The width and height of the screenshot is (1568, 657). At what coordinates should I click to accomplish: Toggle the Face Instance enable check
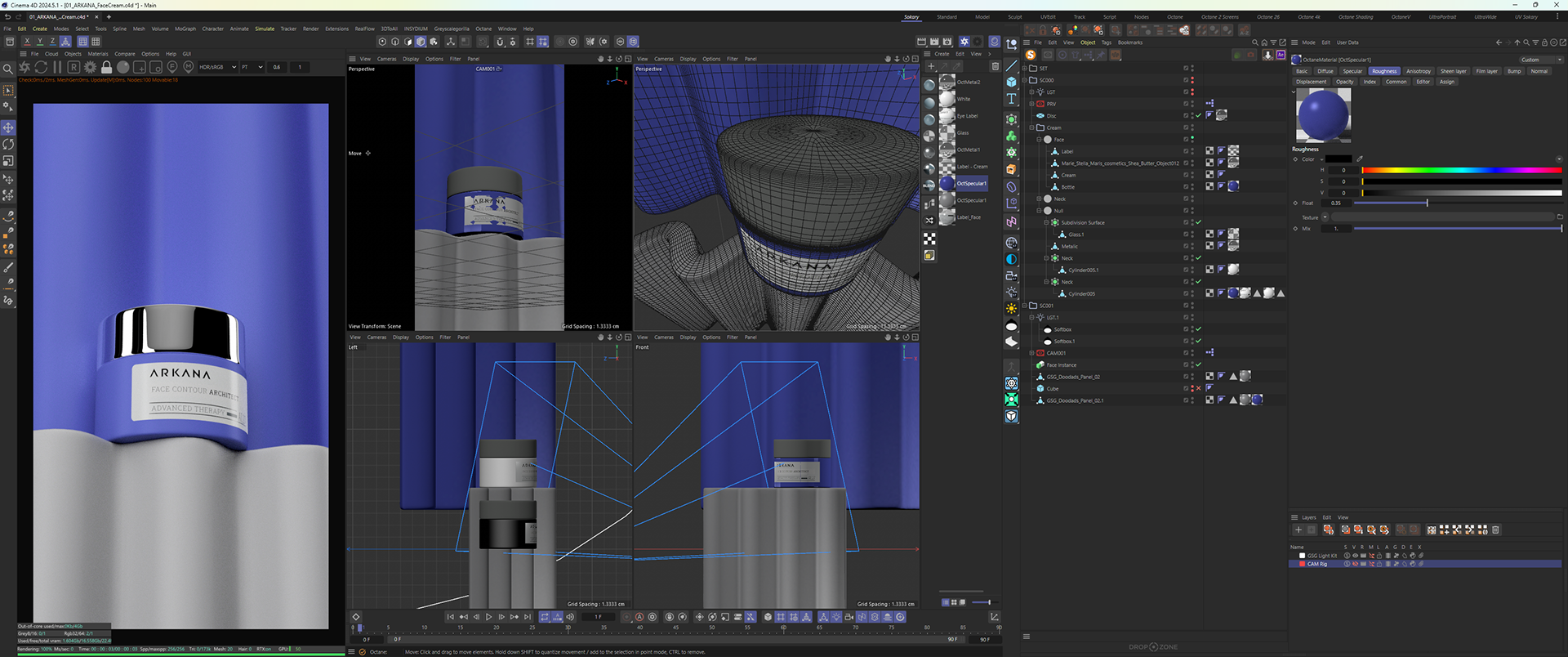click(x=1199, y=365)
